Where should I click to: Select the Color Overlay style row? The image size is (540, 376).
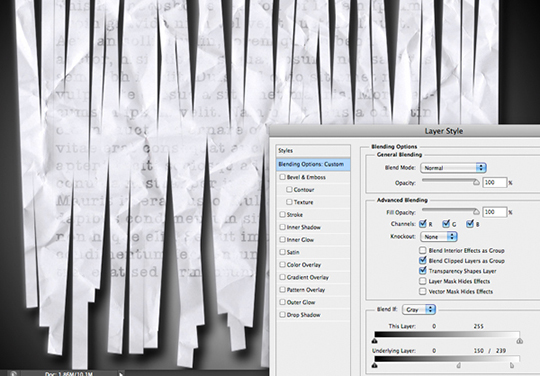pyautogui.click(x=313, y=264)
